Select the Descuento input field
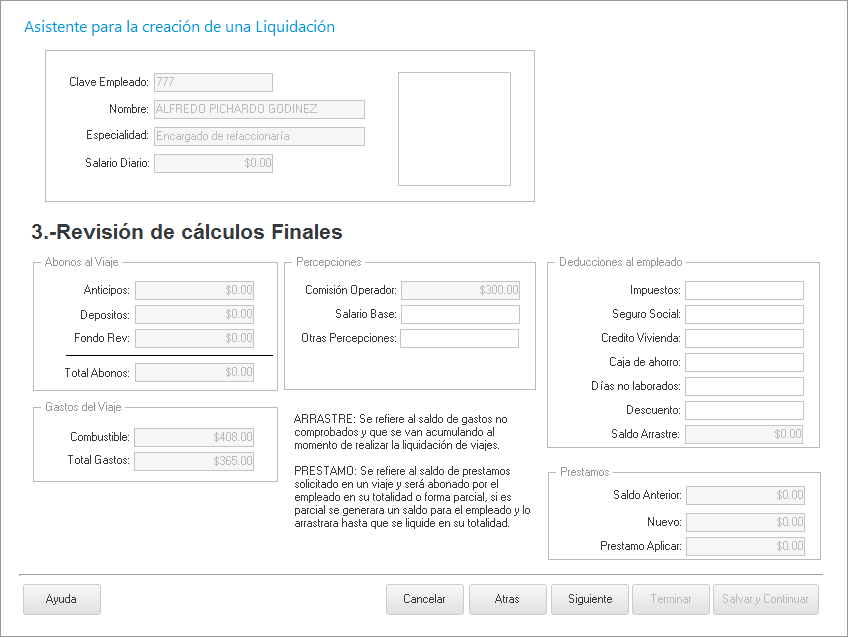848x637 pixels. [744, 410]
